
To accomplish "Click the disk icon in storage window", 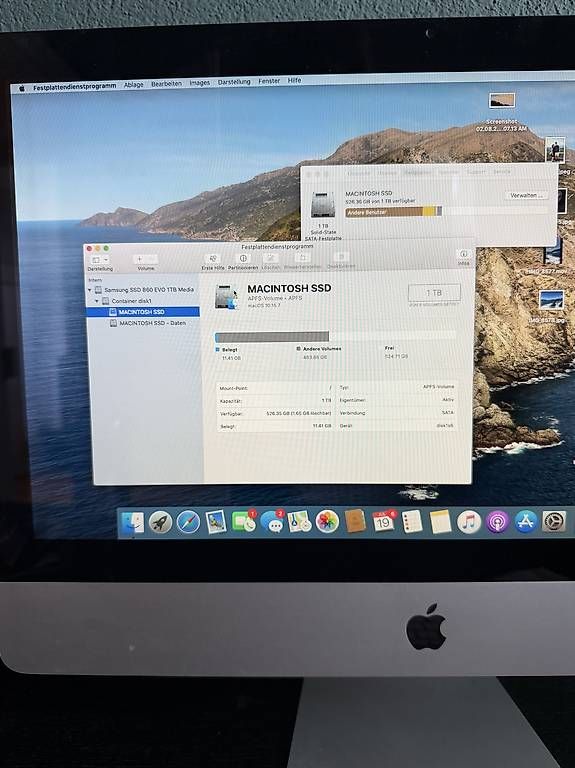I will [x=323, y=205].
